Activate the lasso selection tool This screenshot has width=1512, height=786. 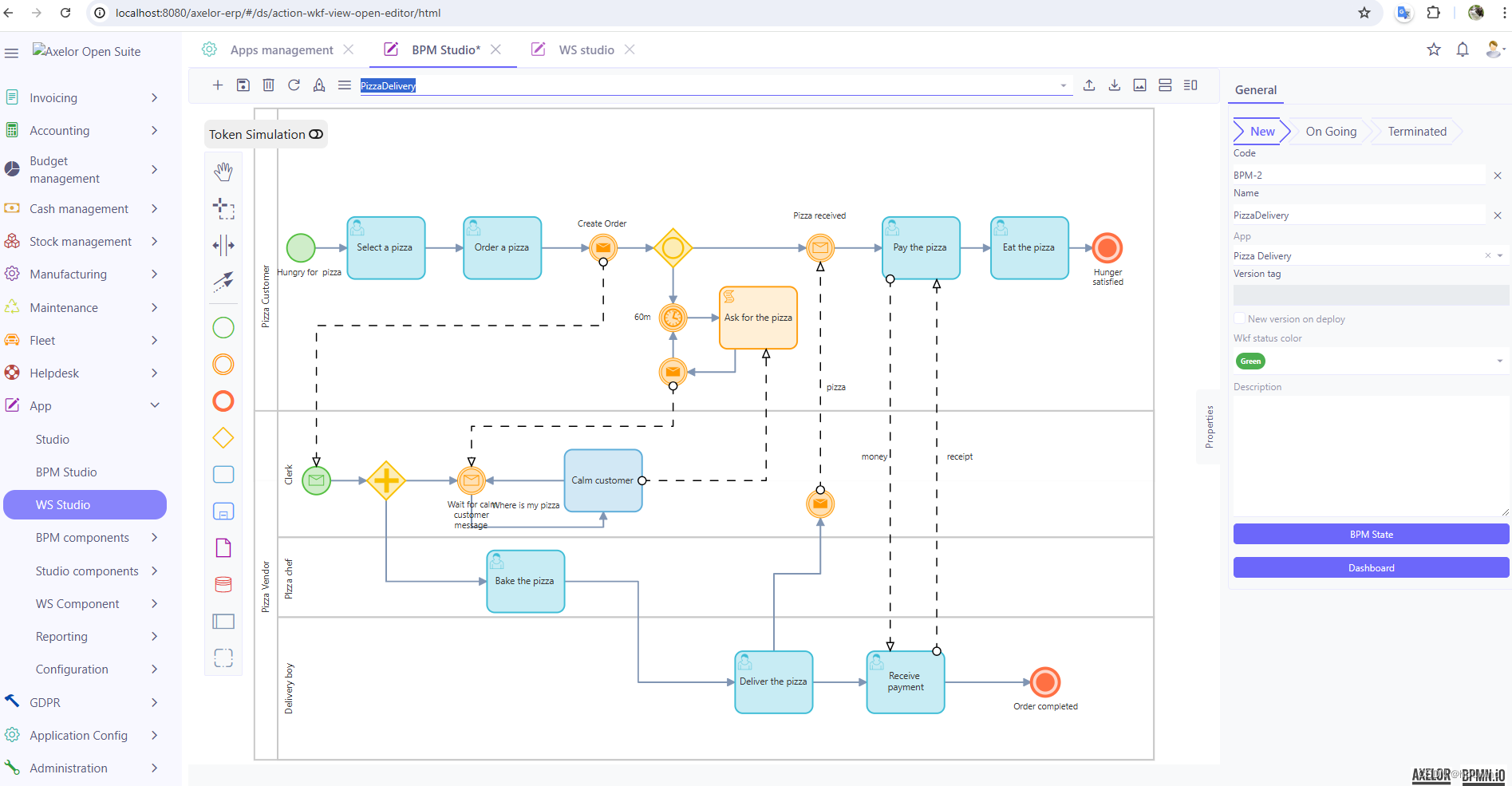click(223, 208)
